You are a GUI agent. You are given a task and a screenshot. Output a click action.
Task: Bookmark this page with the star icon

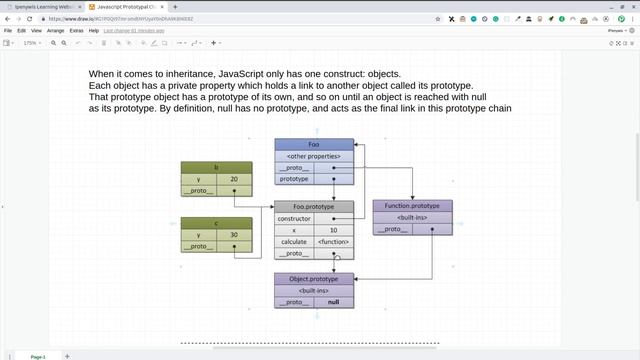point(438,19)
